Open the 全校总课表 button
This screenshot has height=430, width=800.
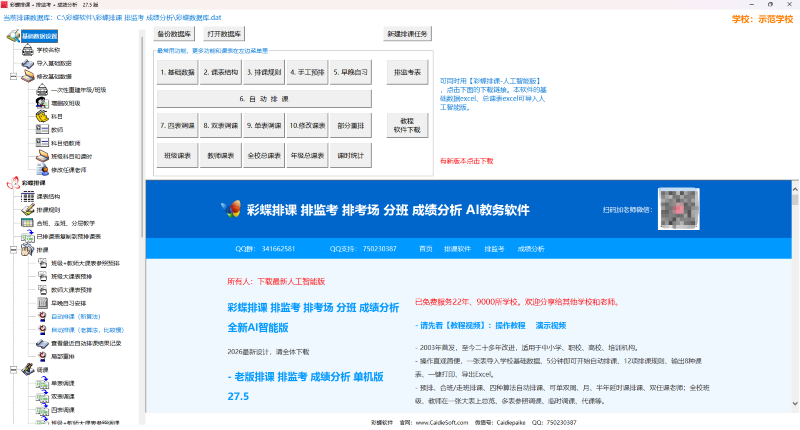(x=264, y=156)
